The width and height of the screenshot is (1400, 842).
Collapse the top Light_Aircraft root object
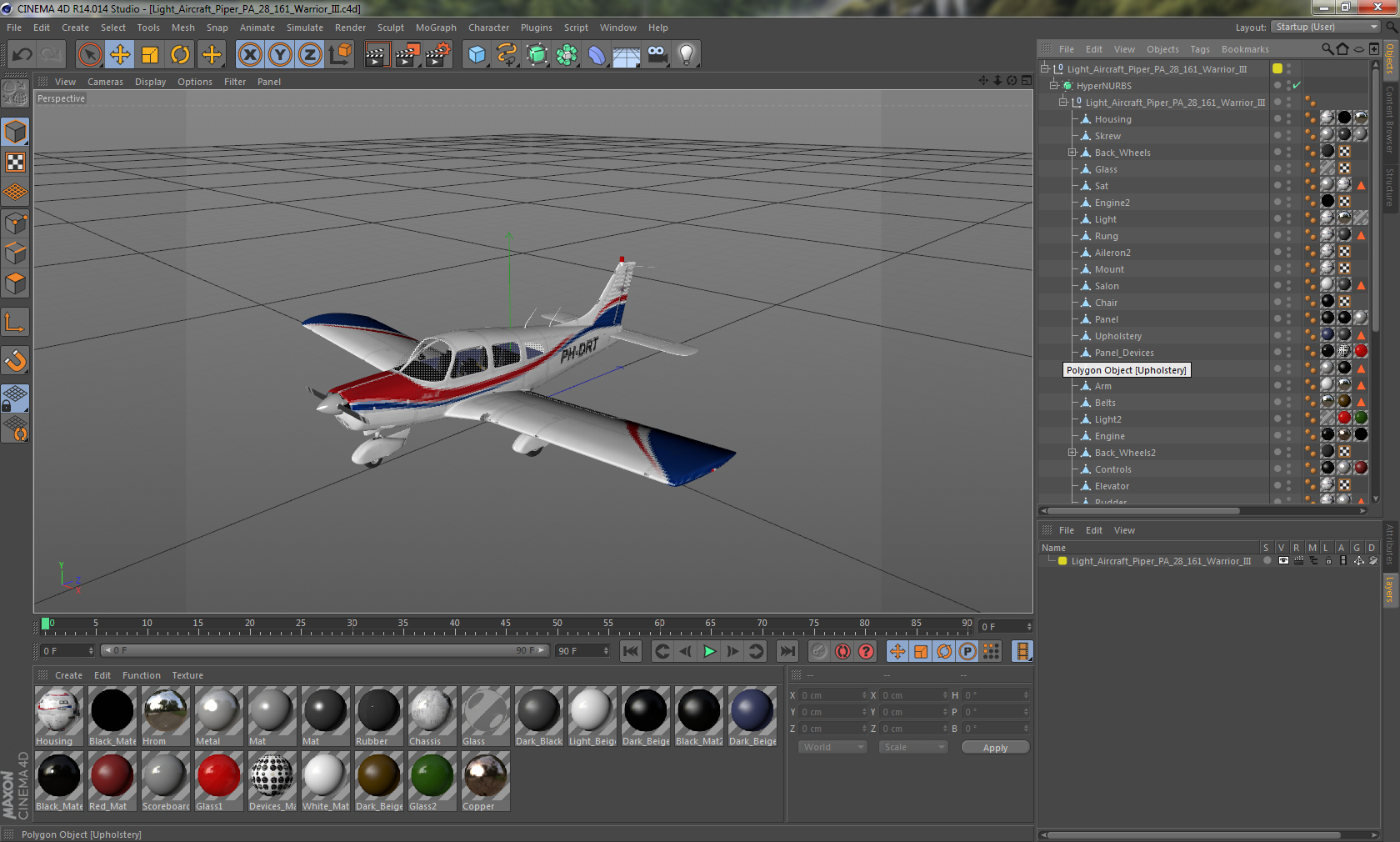[1044, 69]
